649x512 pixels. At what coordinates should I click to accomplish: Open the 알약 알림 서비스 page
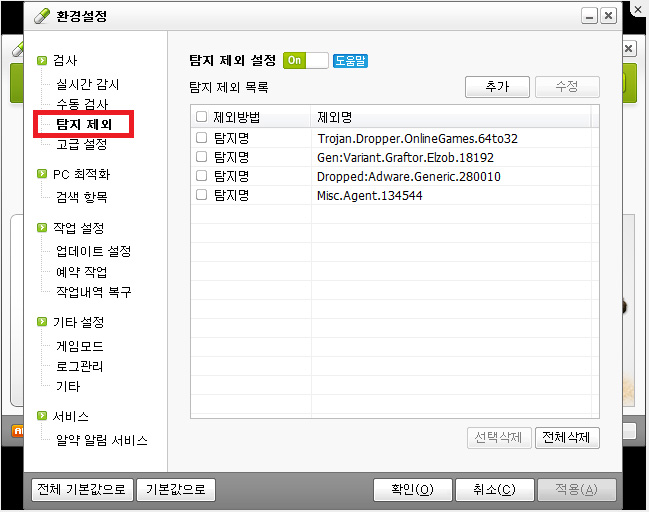pos(102,440)
